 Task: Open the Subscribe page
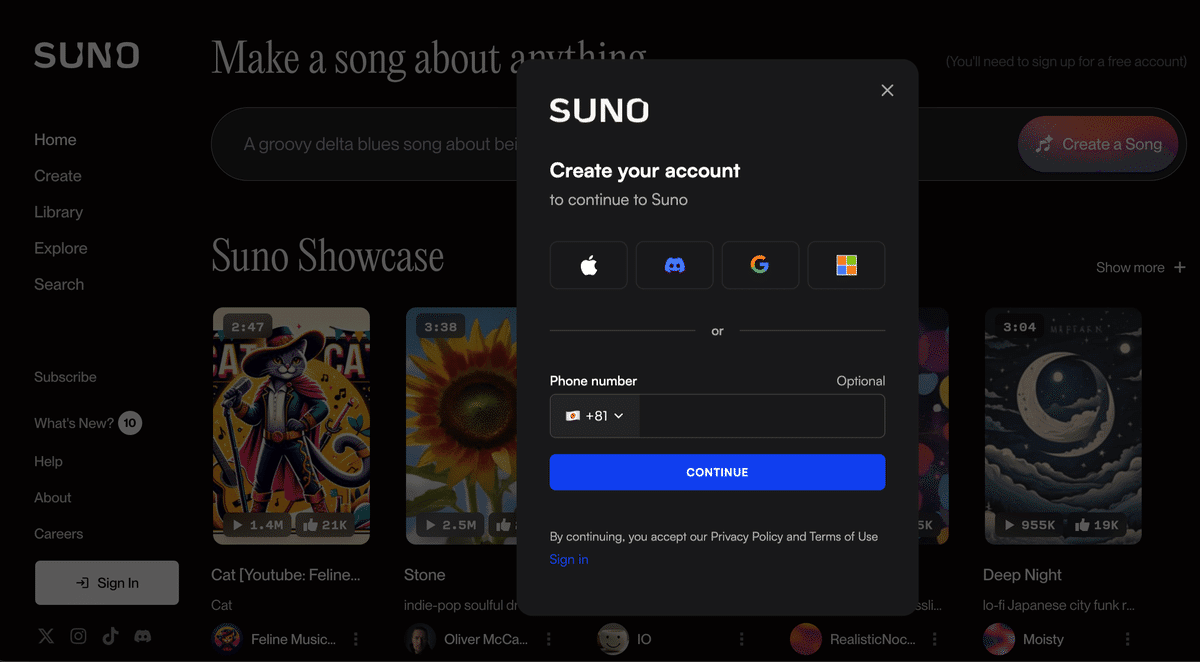coord(65,377)
